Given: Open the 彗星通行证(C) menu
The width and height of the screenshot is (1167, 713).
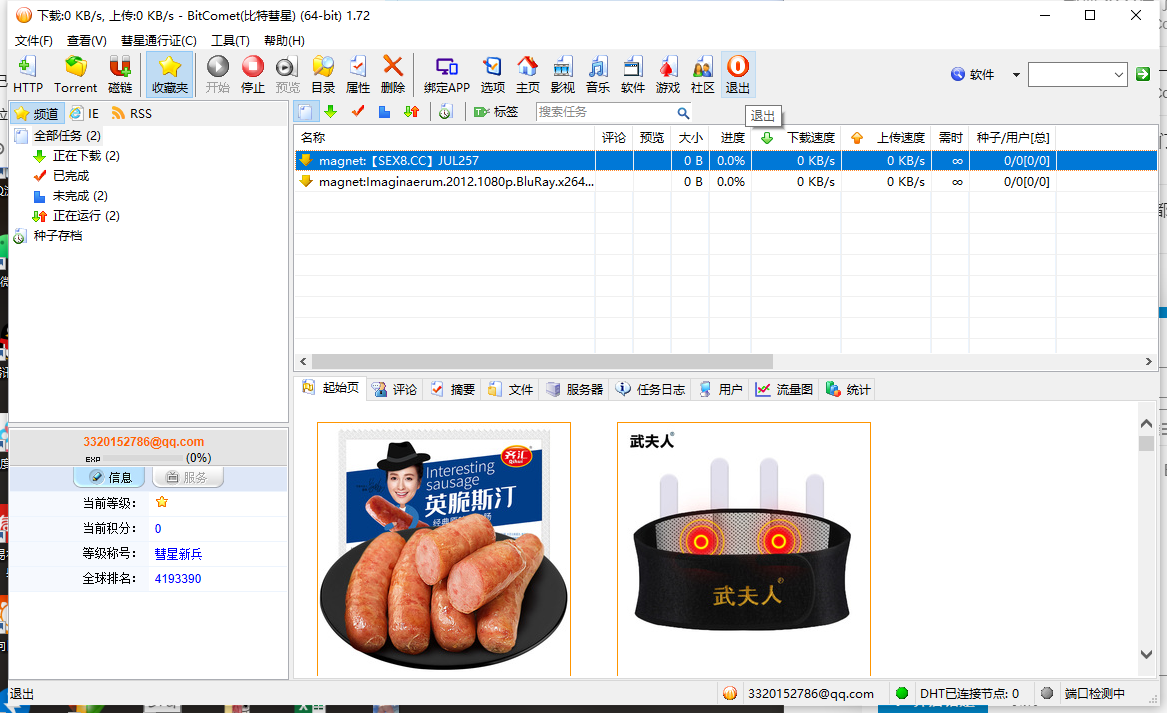Looking at the screenshot, I should coord(159,40).
